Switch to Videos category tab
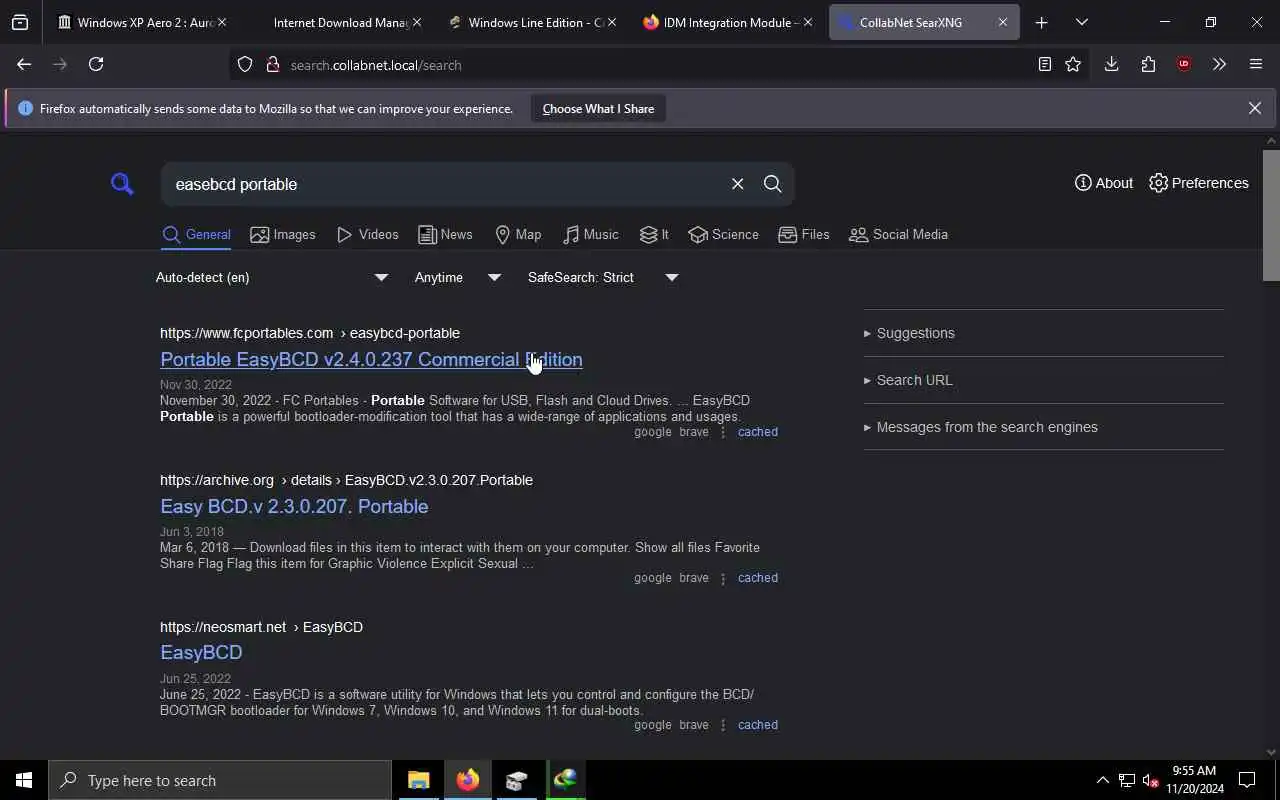 coord(367,235)
